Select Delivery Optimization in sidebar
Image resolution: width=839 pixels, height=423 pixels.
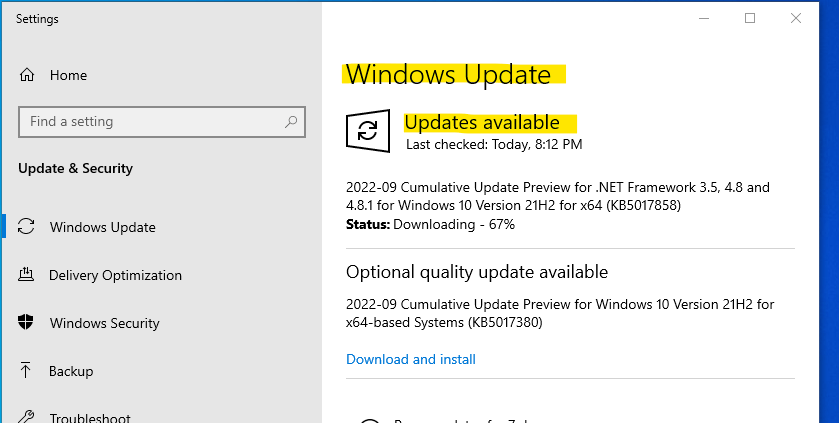coord(115,275)
